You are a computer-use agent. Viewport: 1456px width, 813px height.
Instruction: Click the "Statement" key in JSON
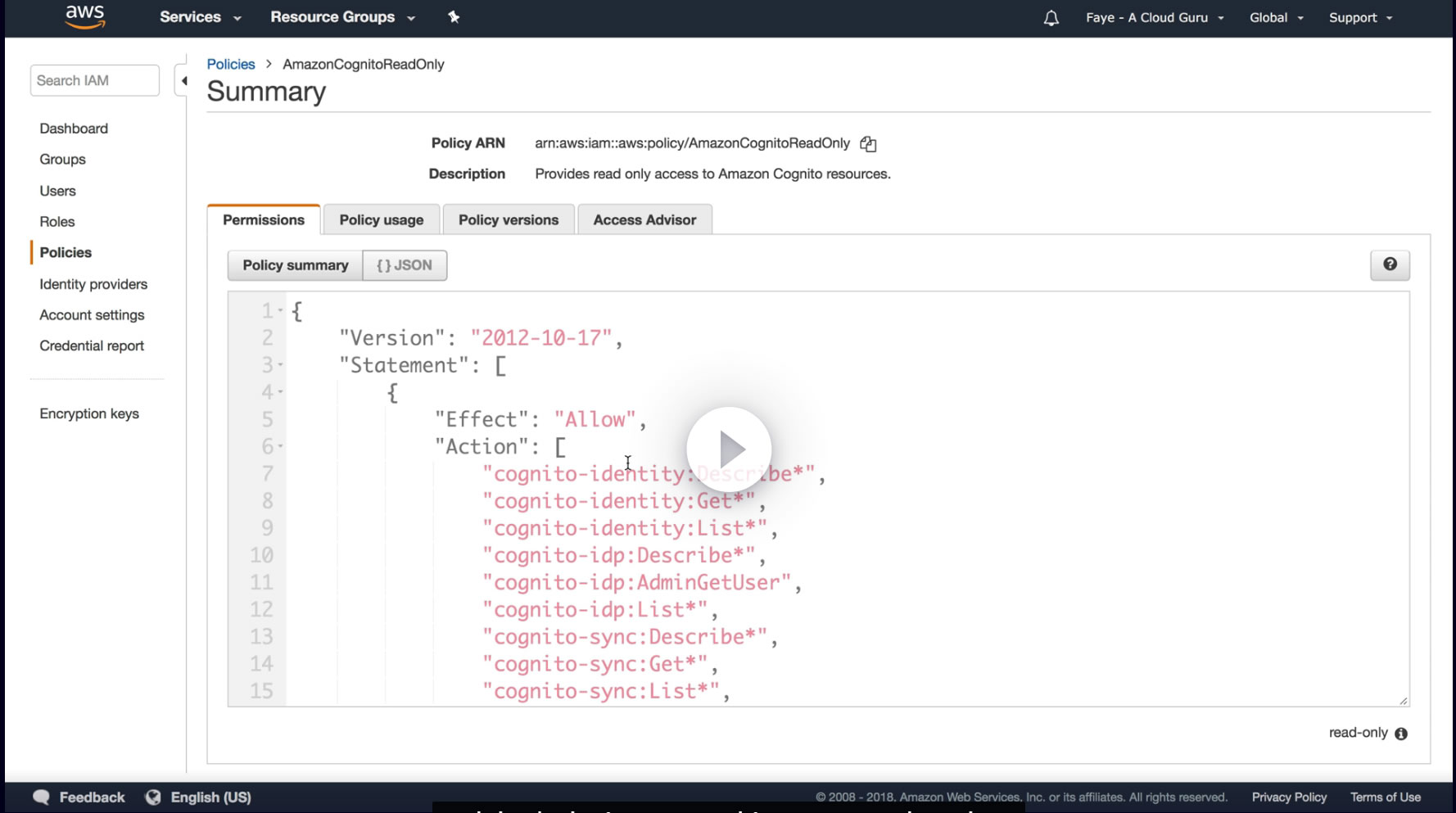pos(405,365)
